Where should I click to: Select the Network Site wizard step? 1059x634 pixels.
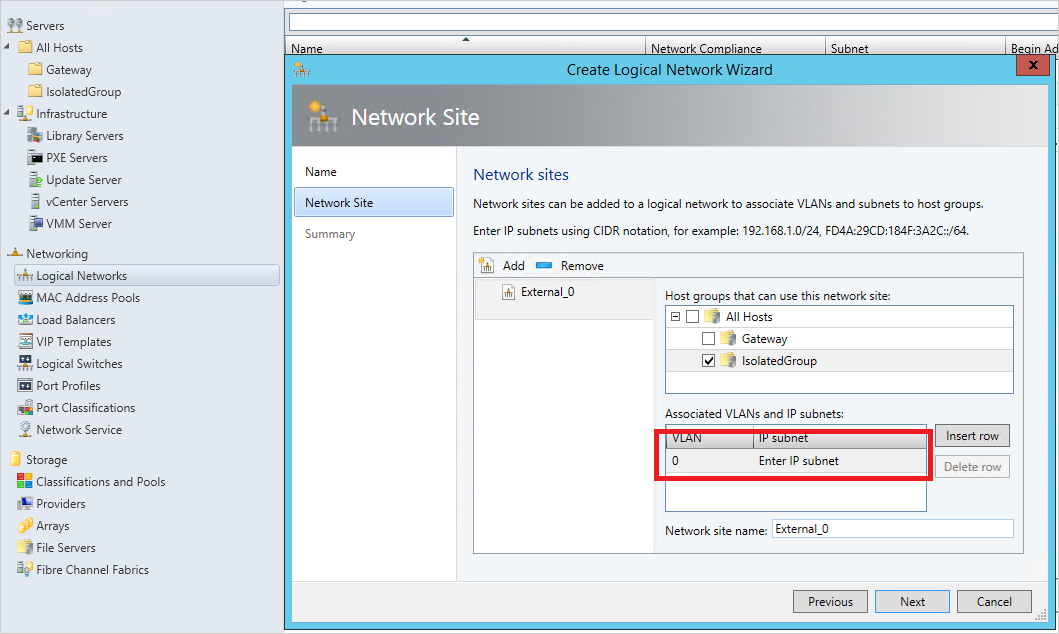tap(373, 202)
